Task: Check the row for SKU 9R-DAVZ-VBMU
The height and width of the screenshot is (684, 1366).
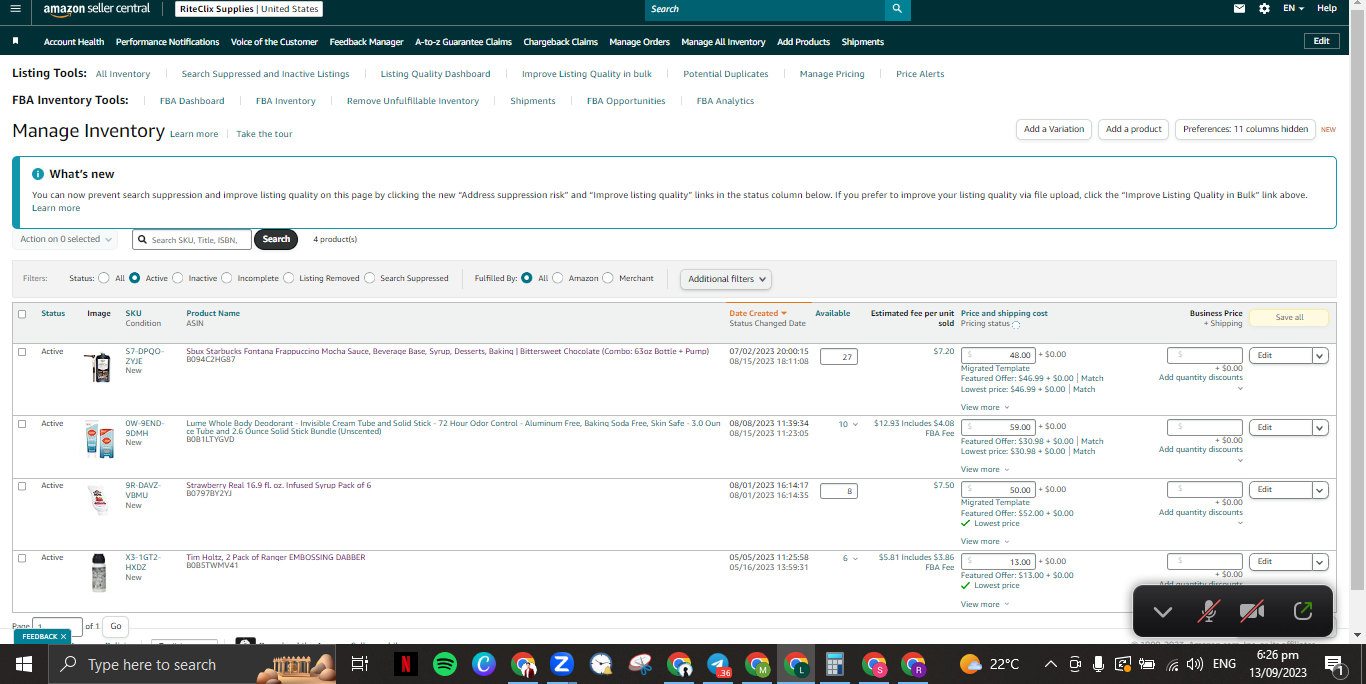Action: tap(22, 486)
